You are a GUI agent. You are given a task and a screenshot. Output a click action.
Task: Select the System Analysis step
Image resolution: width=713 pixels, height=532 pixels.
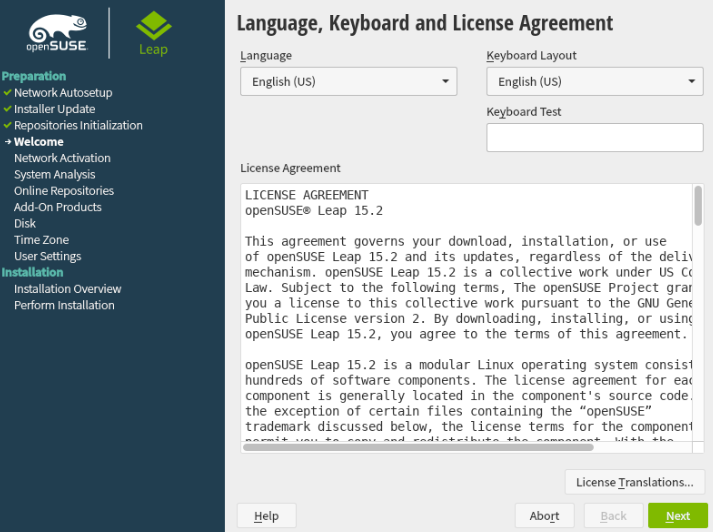pyautogui.click(x=55, y=174)
